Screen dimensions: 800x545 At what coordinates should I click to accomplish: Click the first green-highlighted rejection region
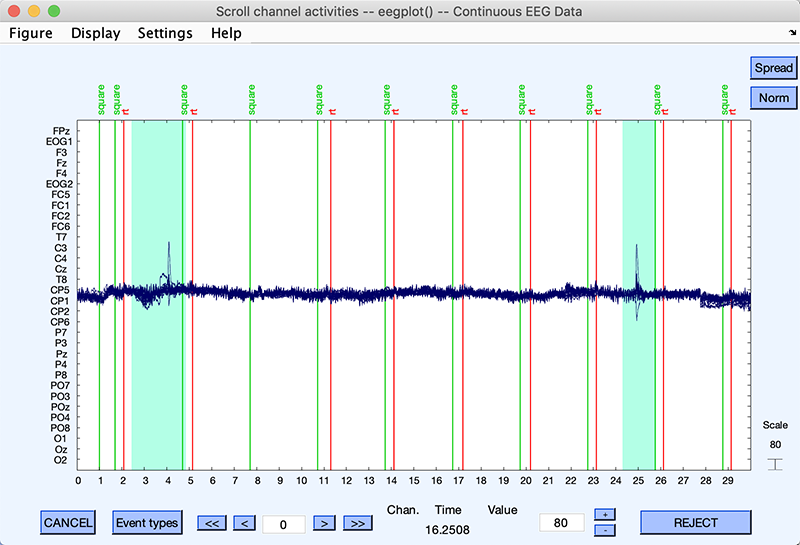(156, 380)
